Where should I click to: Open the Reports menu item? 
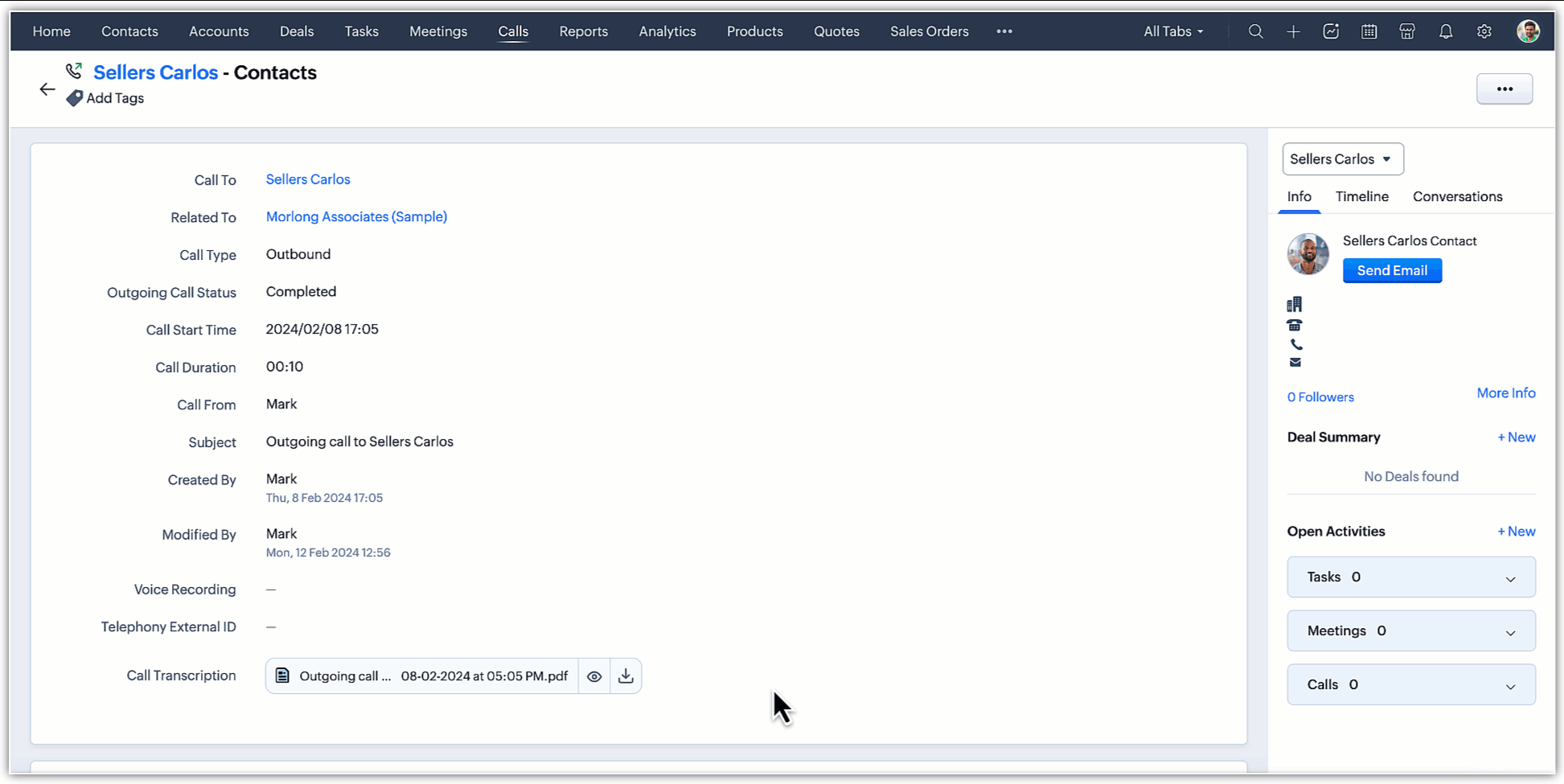[x=583, y=31]
